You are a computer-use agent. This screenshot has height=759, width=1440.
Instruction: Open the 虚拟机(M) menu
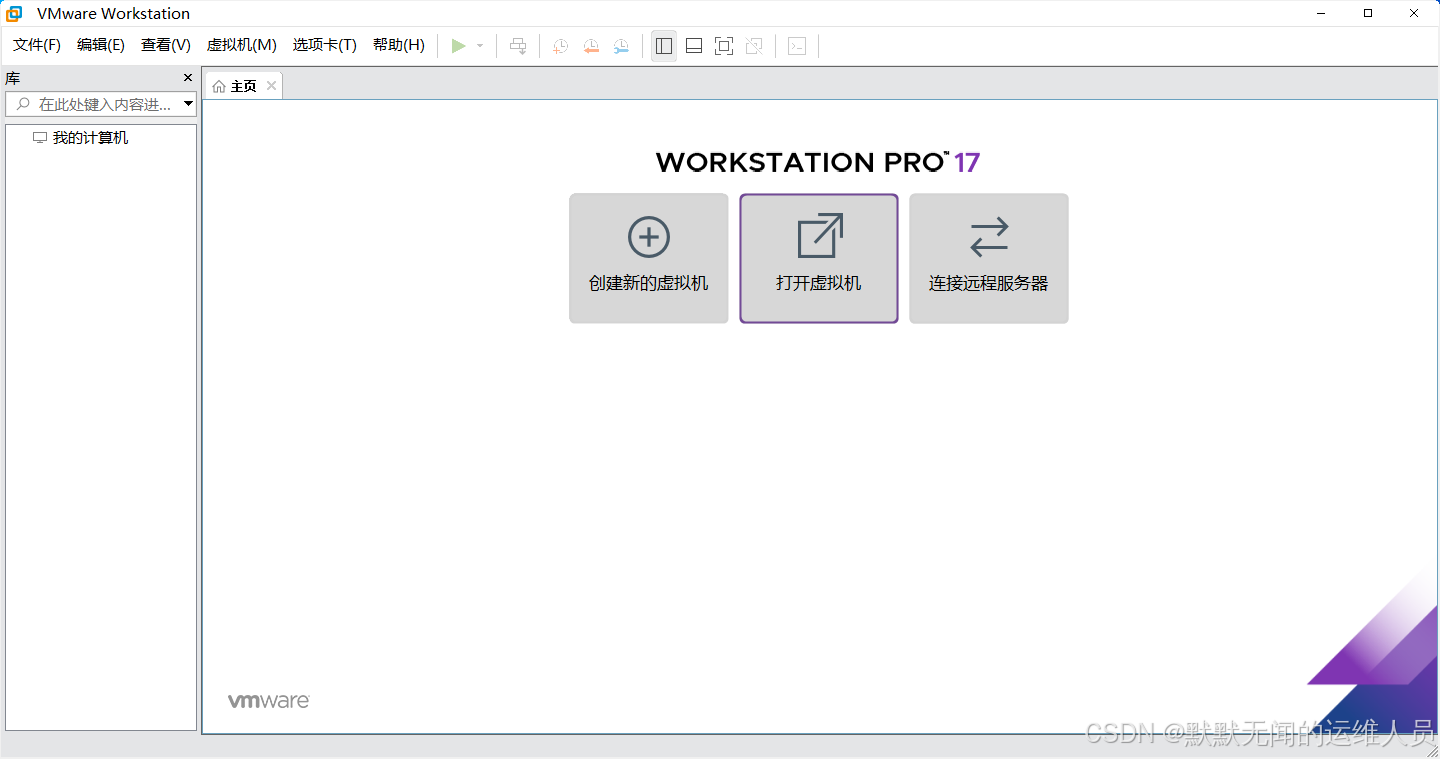pyautogui.click(x=241, y=45)
